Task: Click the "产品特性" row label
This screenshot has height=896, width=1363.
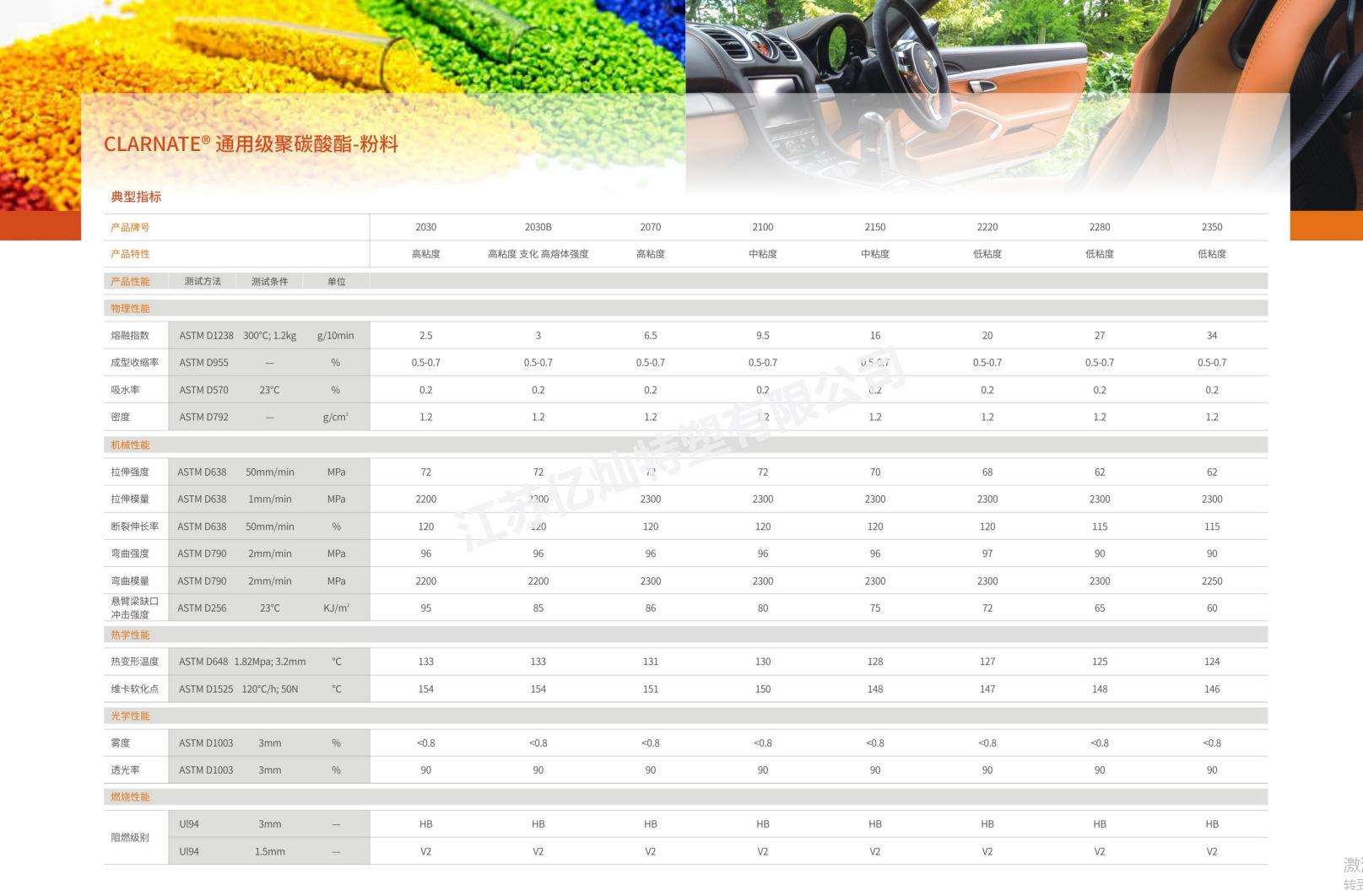Action: (x=130, y=254)
